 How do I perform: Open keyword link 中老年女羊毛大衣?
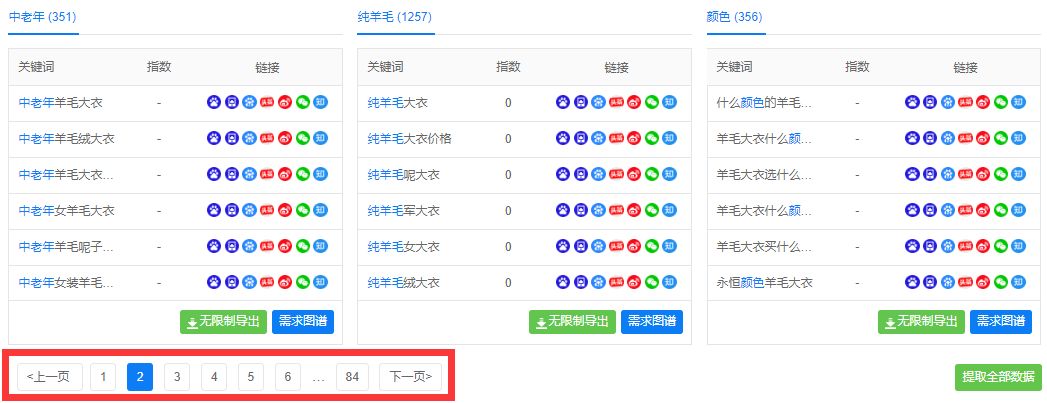pyautogui.click(x=67, y=211)
